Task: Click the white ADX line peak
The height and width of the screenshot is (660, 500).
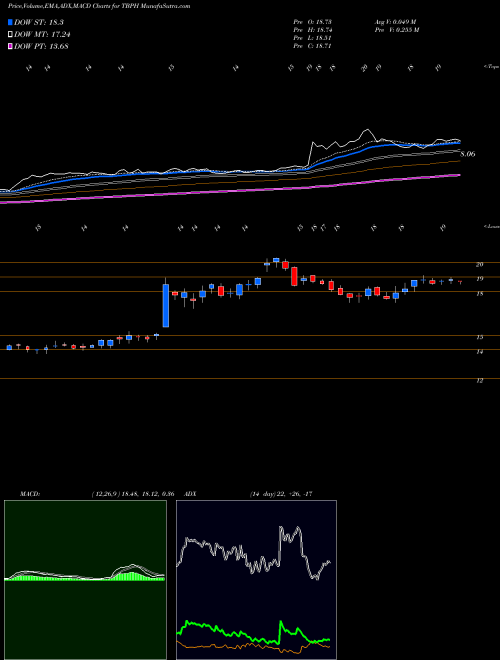Action: [x=281, y=527]
